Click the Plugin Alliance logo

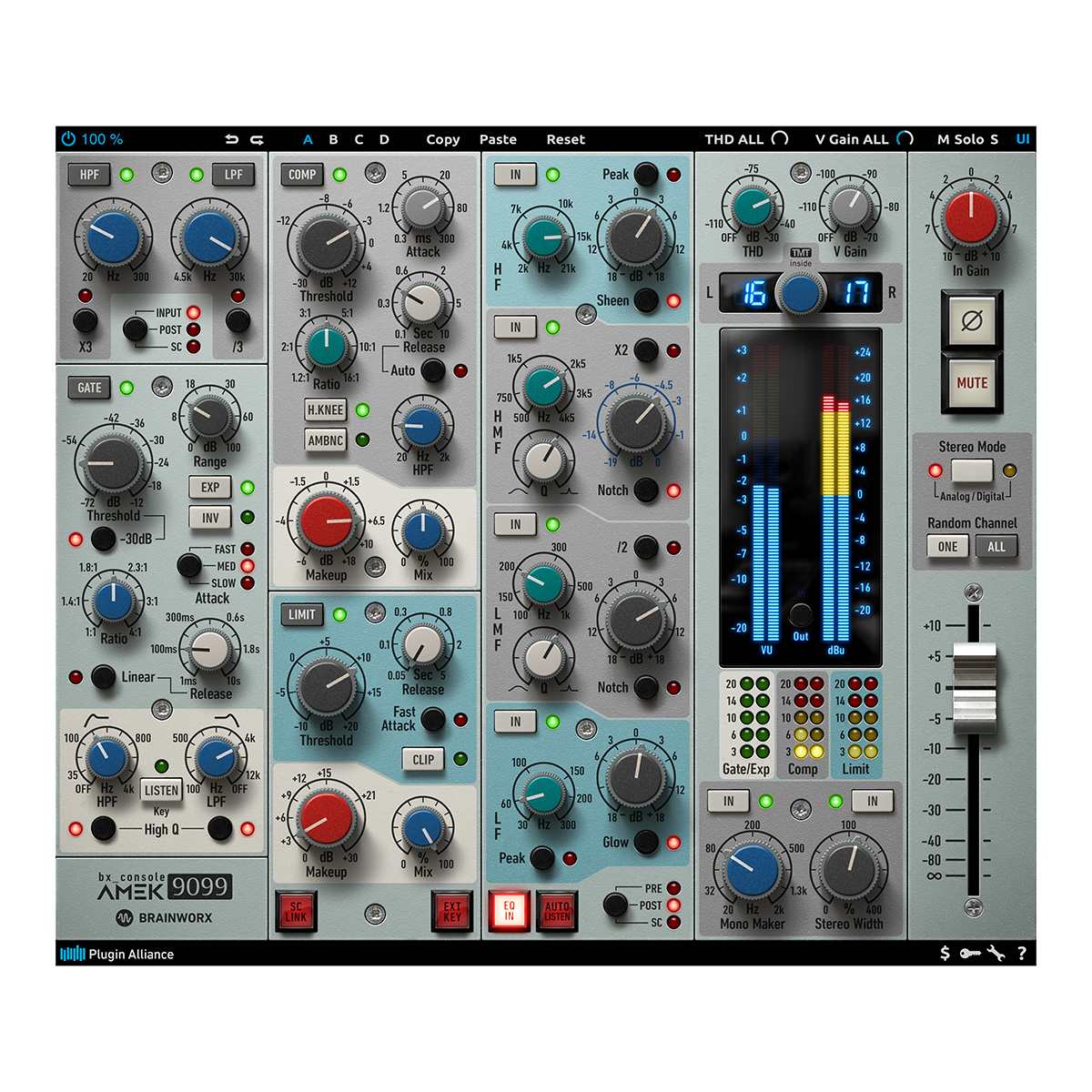(x=116, y=954)
